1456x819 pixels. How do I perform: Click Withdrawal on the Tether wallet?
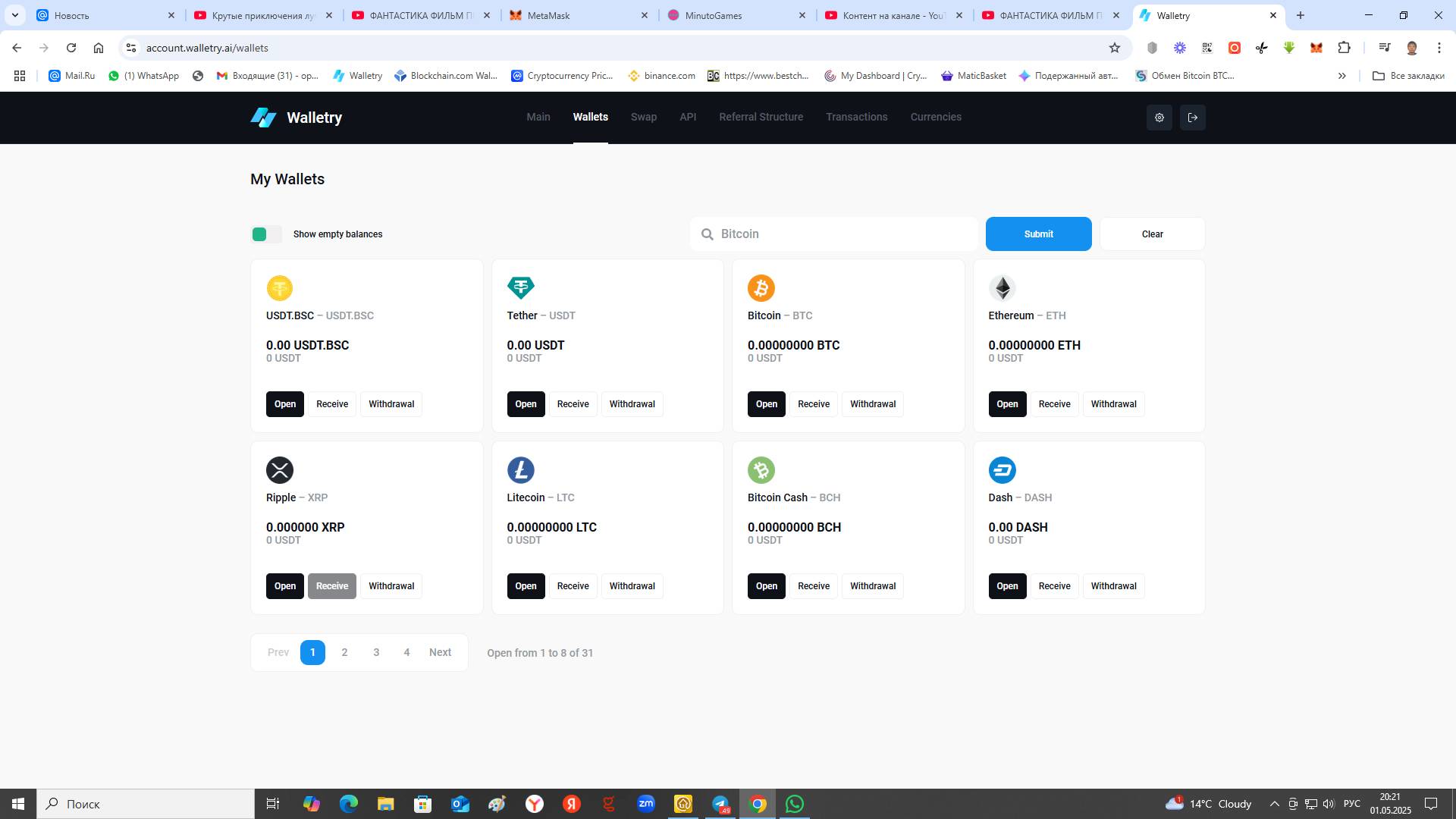tap(632, 404)
